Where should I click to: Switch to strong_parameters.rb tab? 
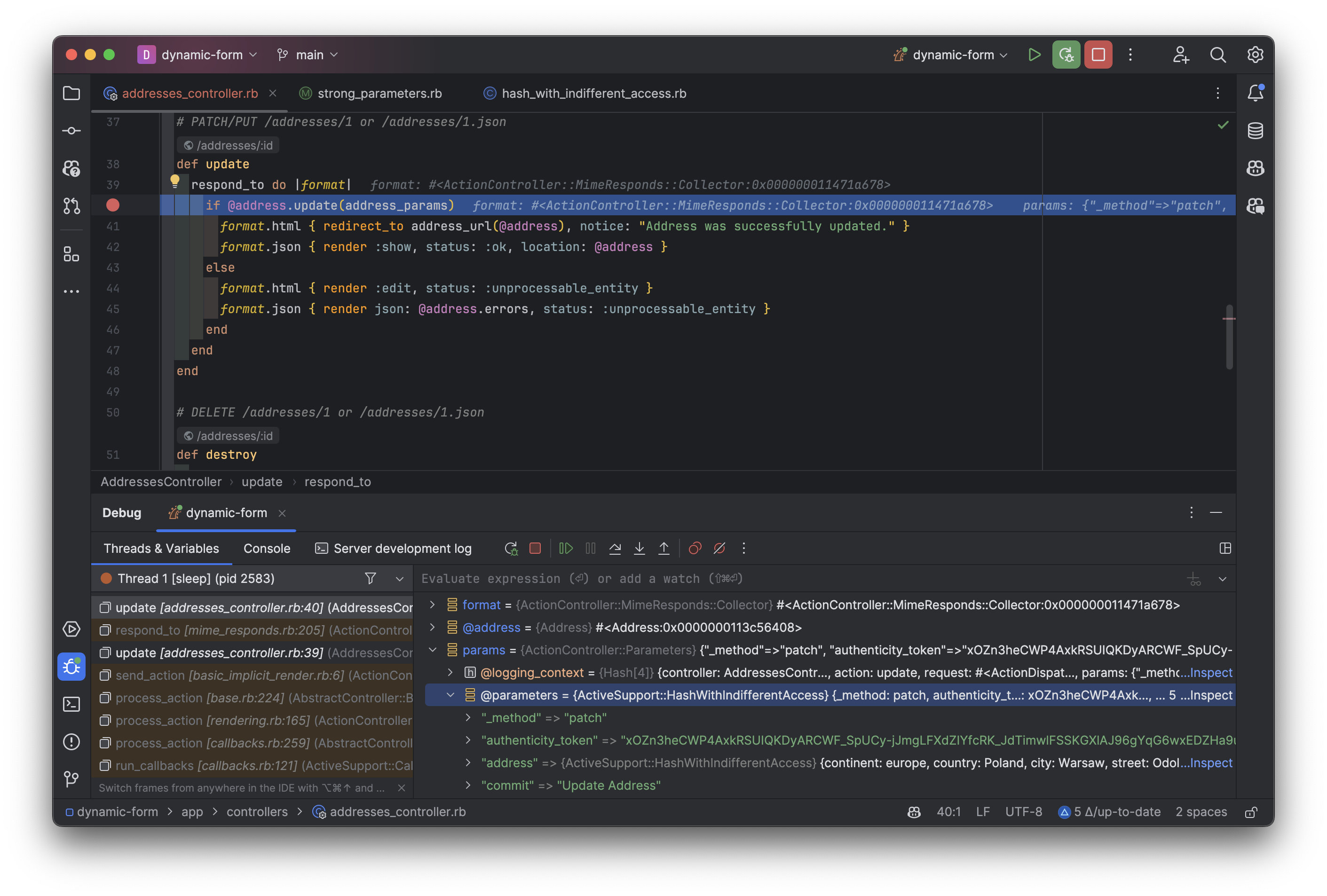click(379, 94)
